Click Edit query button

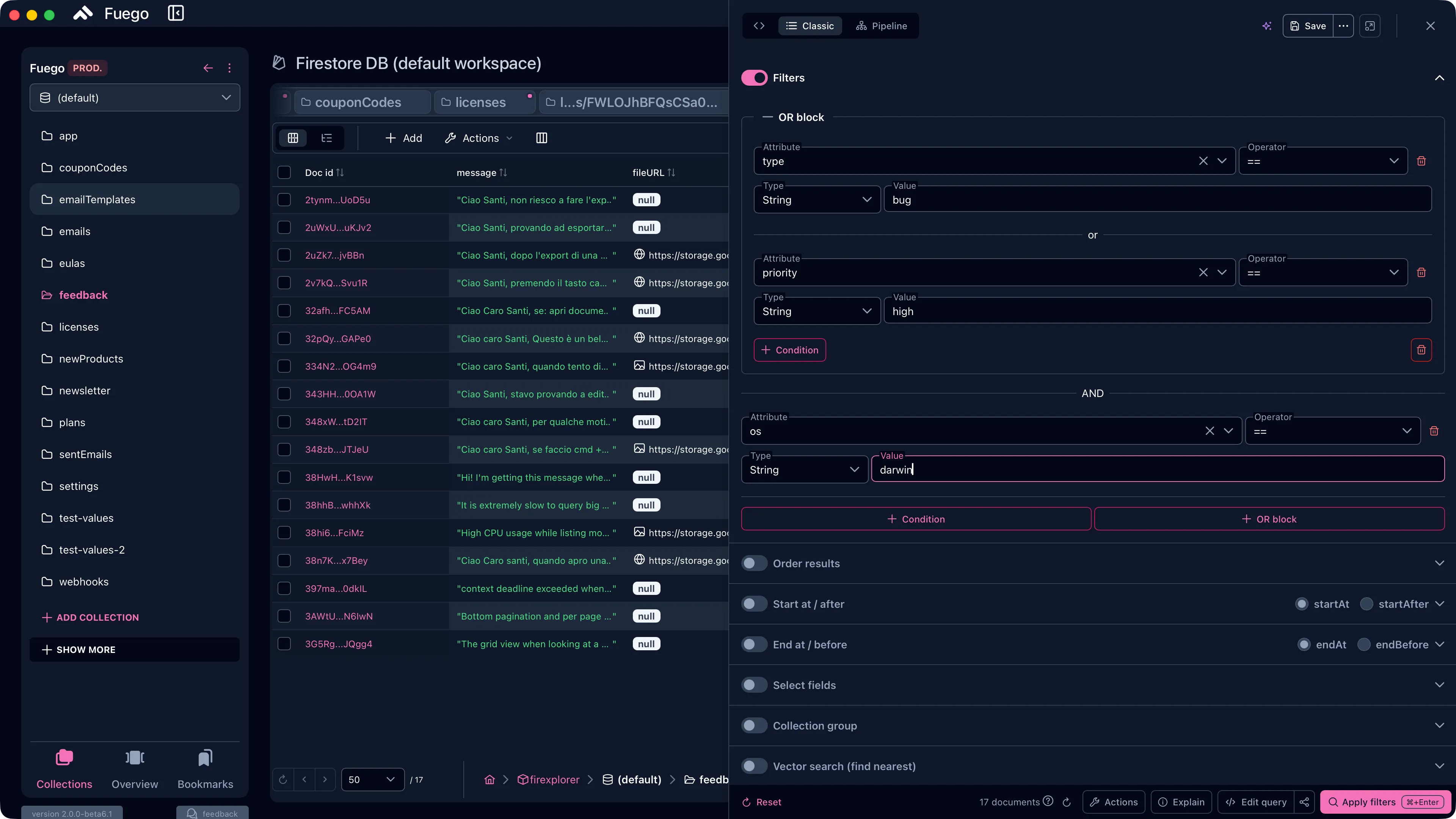pyautogui.click(x=1255, y=802)
